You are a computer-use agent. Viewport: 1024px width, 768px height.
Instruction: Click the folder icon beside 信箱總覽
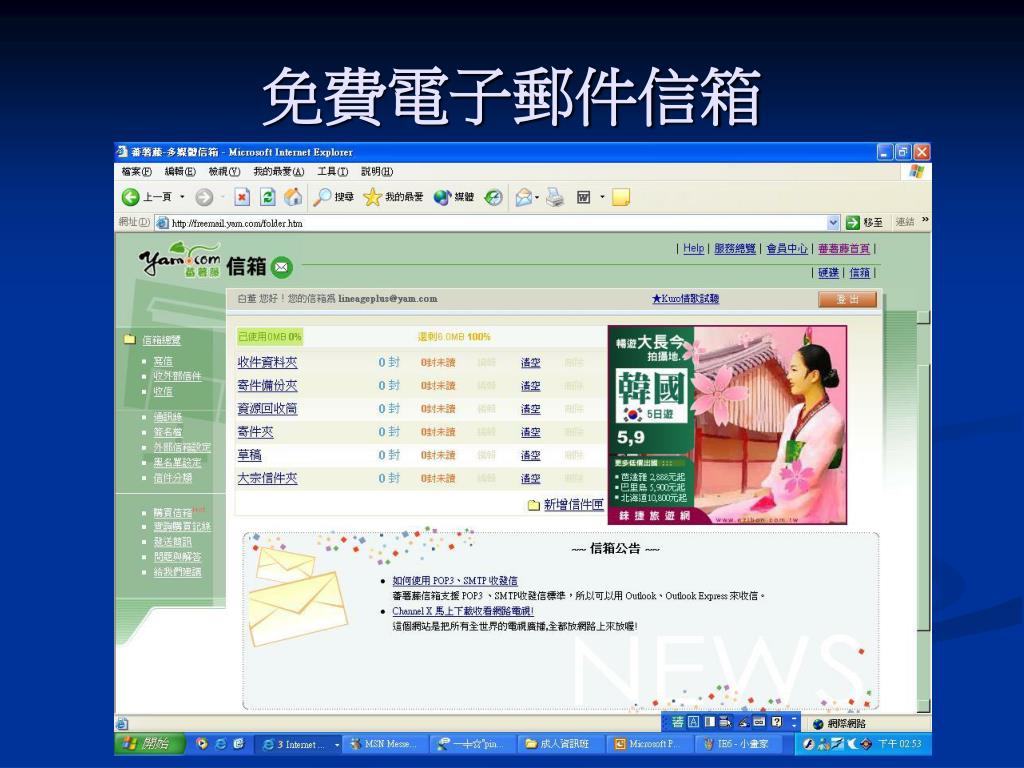129,340
